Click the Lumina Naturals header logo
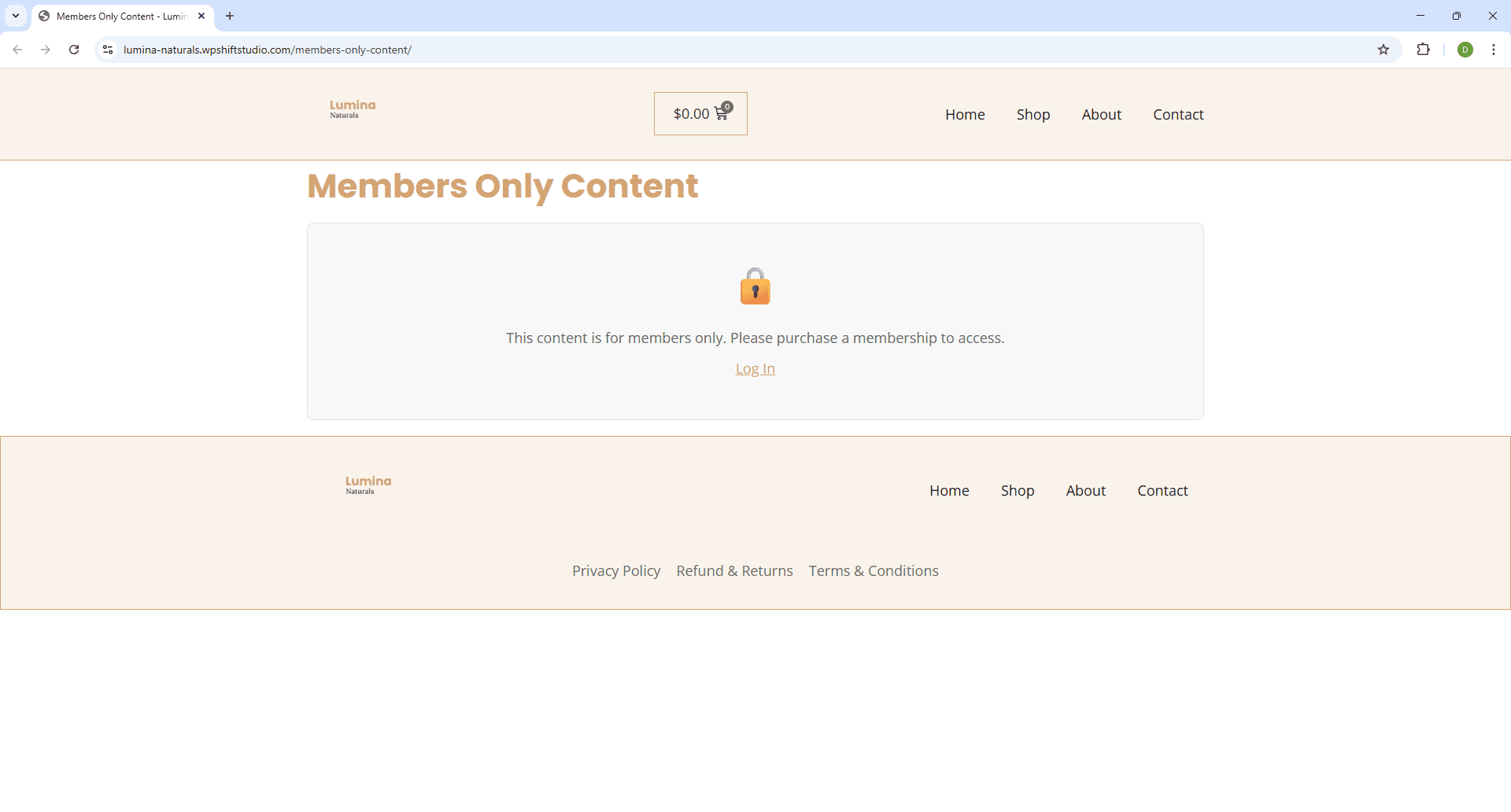Screen dimensions: 1511x812 point(352,109)
